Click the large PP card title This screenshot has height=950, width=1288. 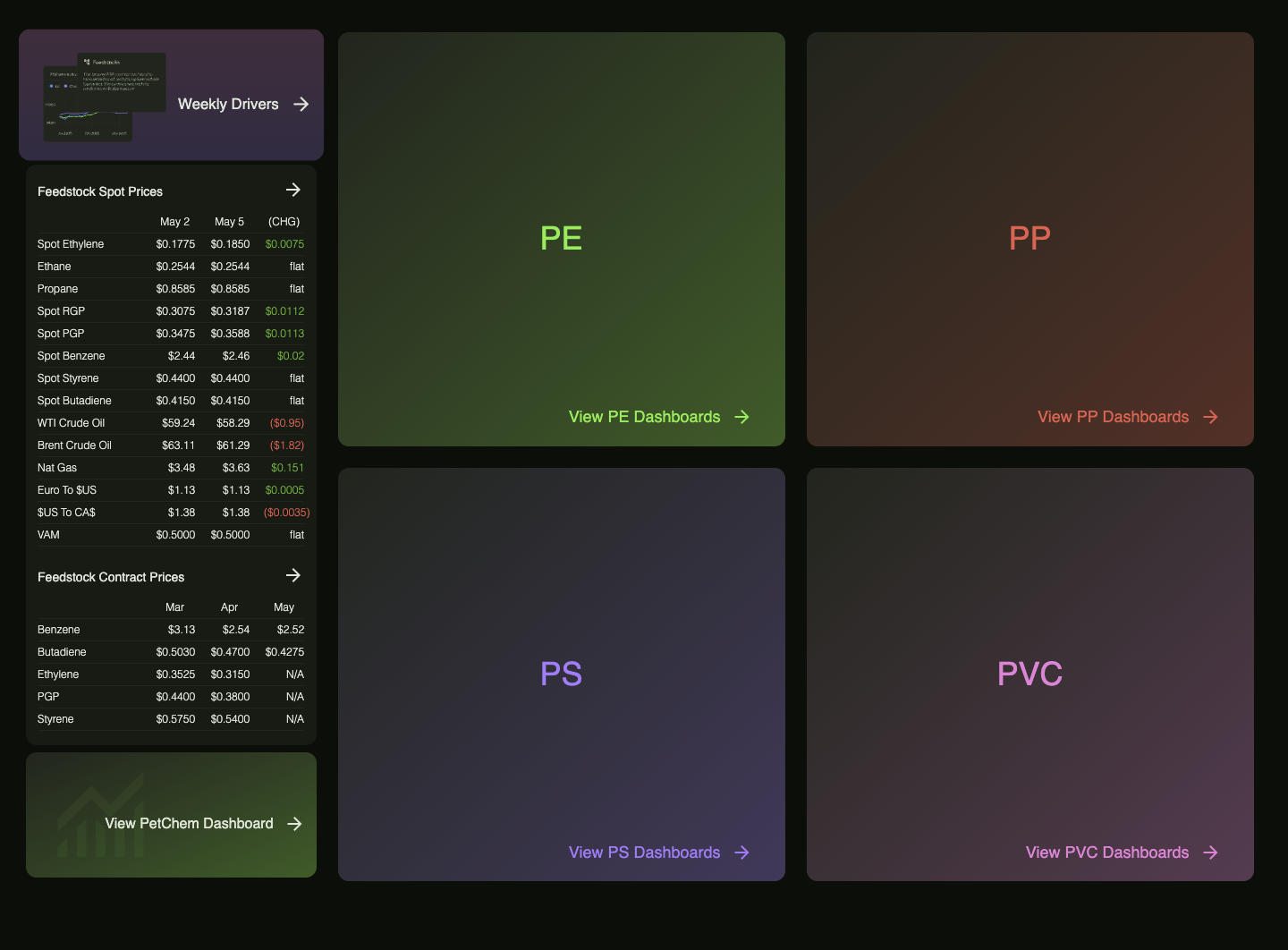(1030, 238)
